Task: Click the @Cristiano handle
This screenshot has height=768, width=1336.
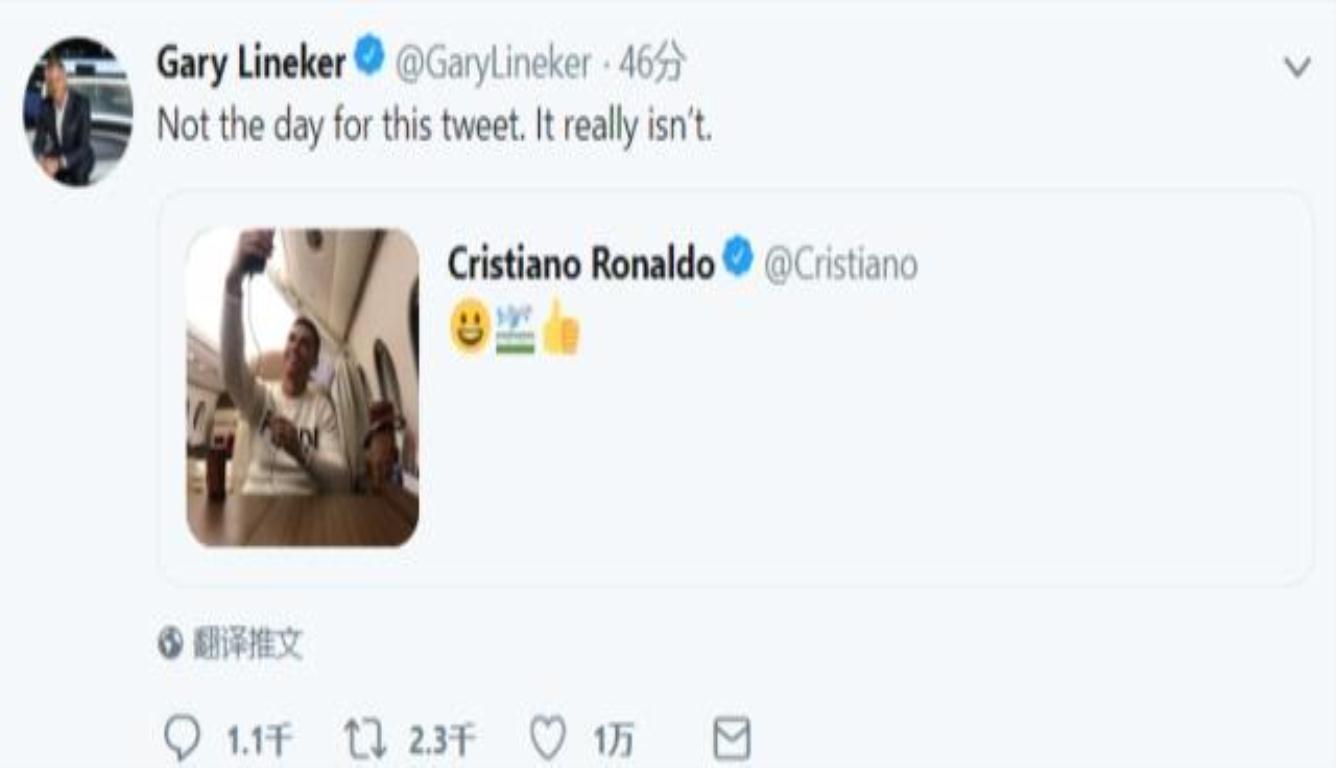Action: tap(840, 264)
